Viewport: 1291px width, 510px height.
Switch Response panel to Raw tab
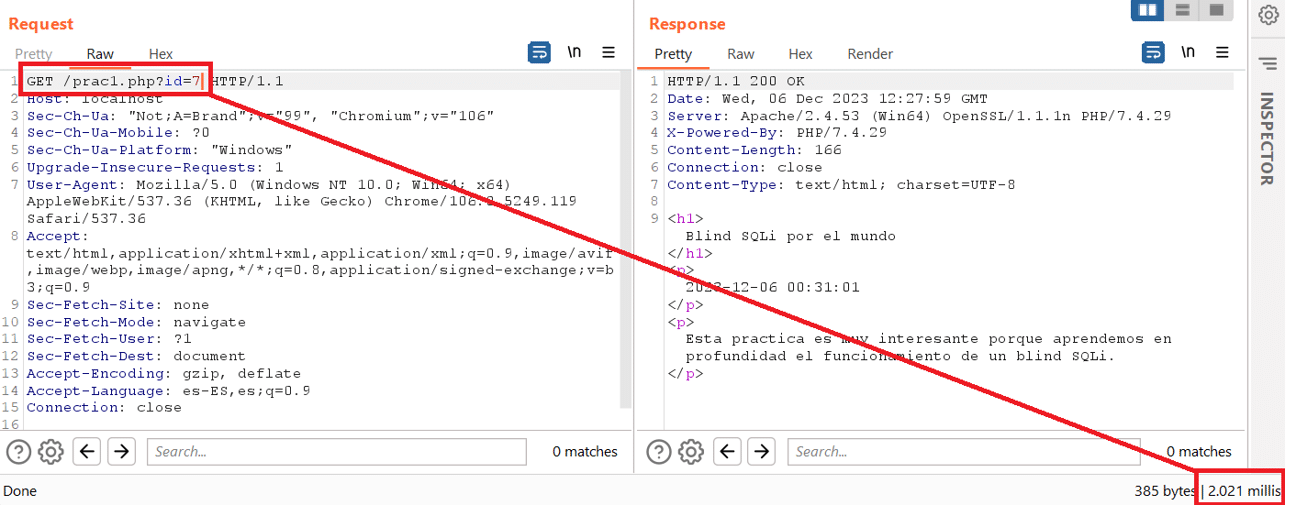click(741, 54)
